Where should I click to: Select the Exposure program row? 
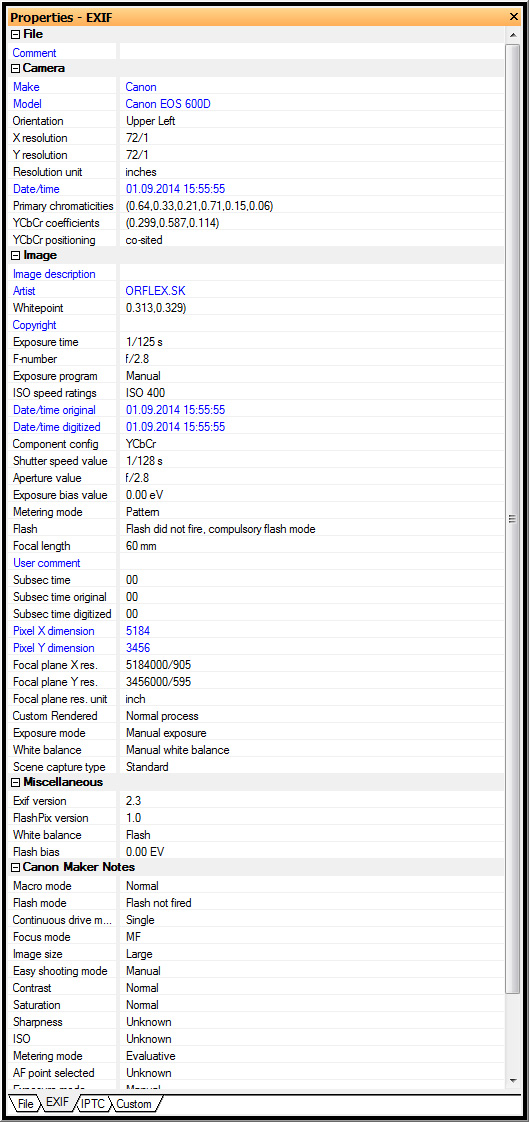click(256, 376)
